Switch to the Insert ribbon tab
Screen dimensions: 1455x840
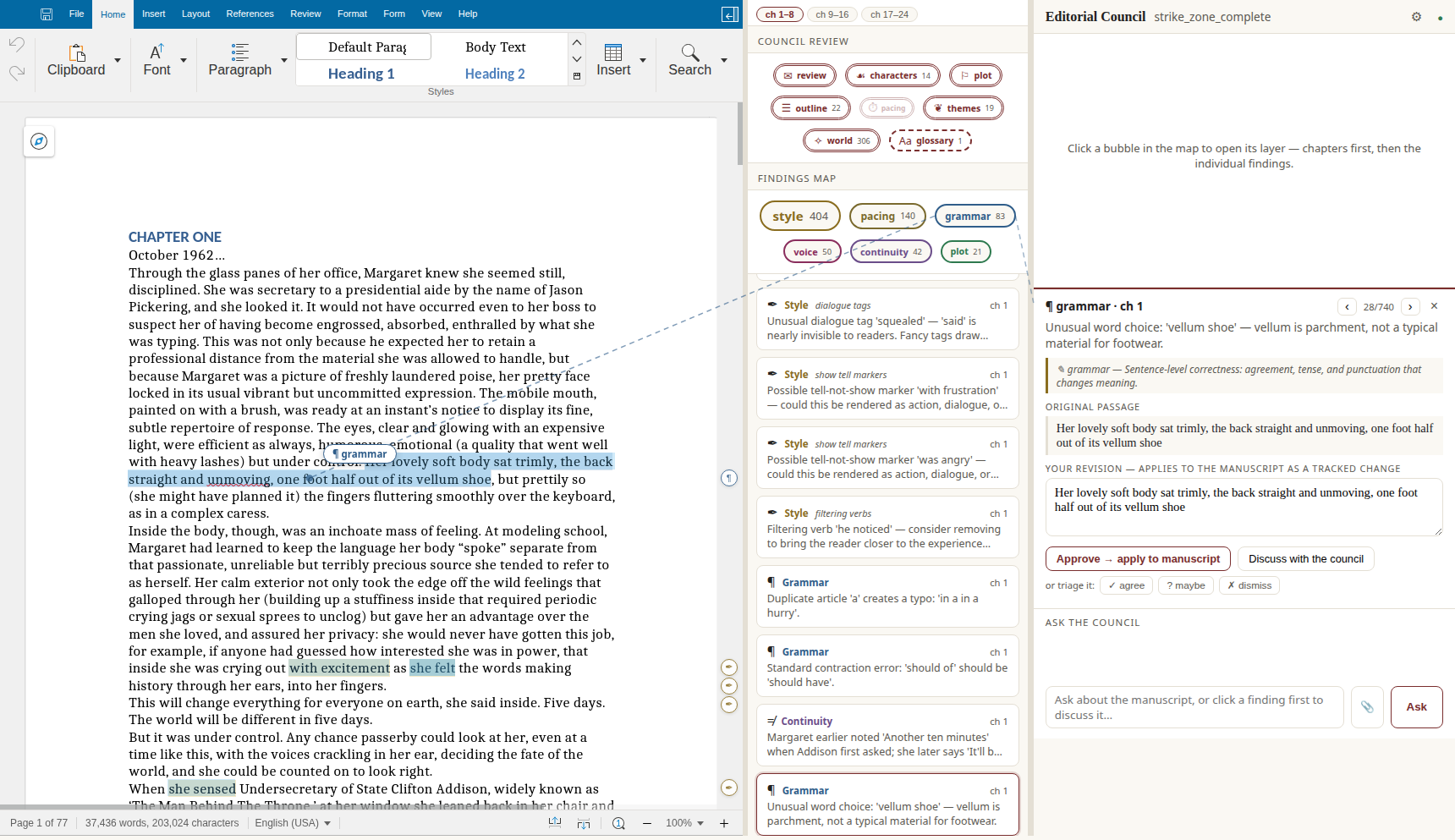(x=153, y=14)
